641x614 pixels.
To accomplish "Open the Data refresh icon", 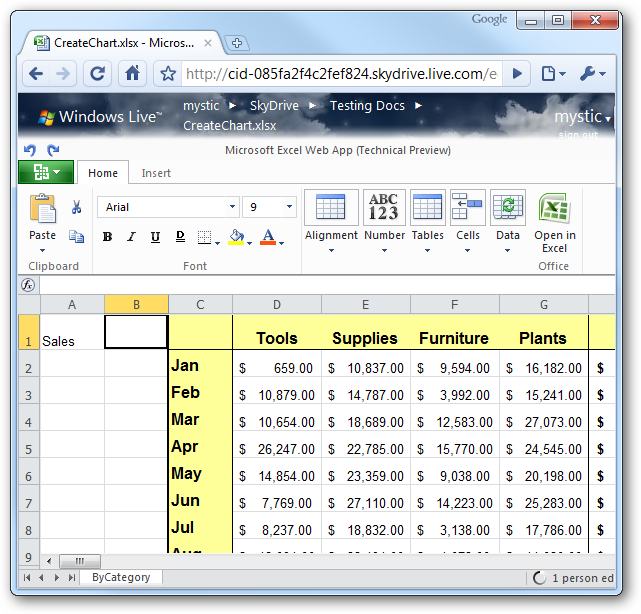I will pos(508,207).
